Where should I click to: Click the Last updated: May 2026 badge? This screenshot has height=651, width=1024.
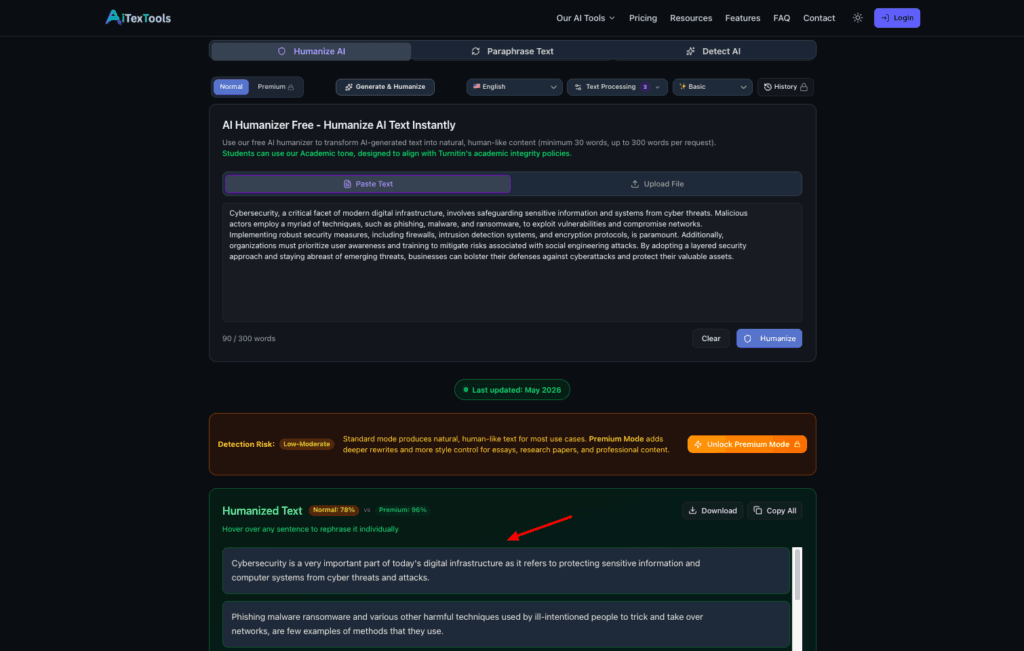click(x=512, y=390)
